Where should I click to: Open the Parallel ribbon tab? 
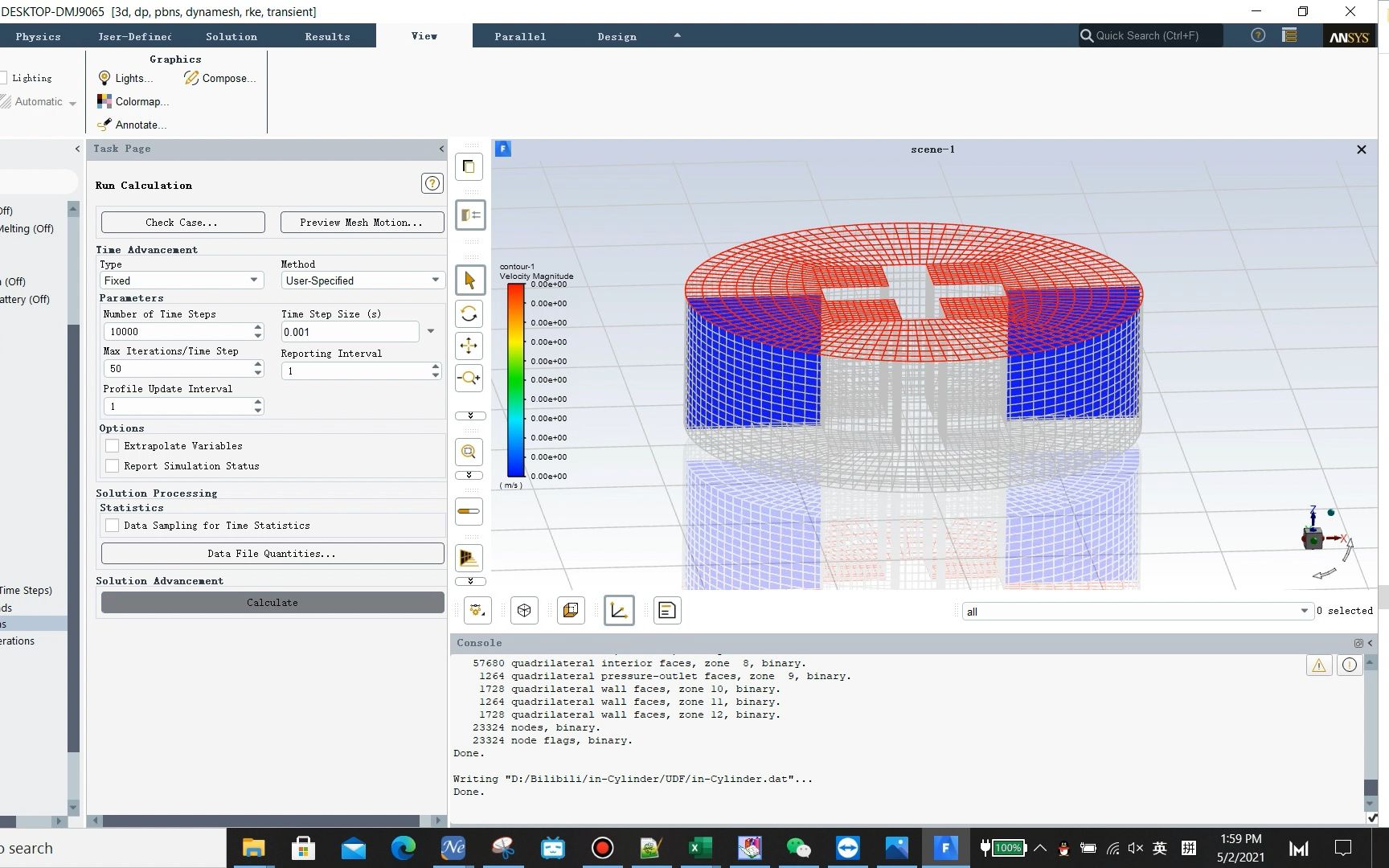[520, 36]
